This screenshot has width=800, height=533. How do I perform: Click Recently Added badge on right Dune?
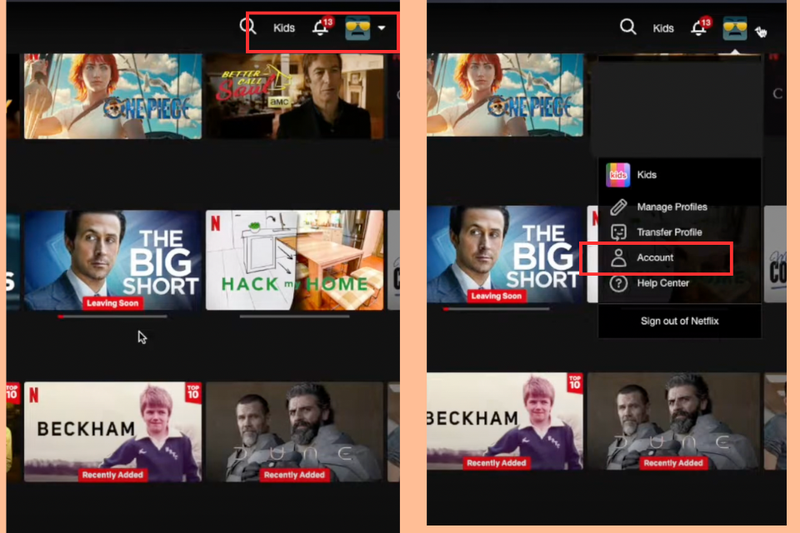673,463
